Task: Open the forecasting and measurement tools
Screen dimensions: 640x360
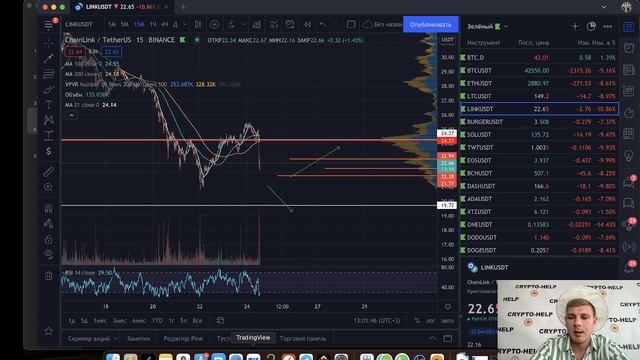Action: point(49,136)
